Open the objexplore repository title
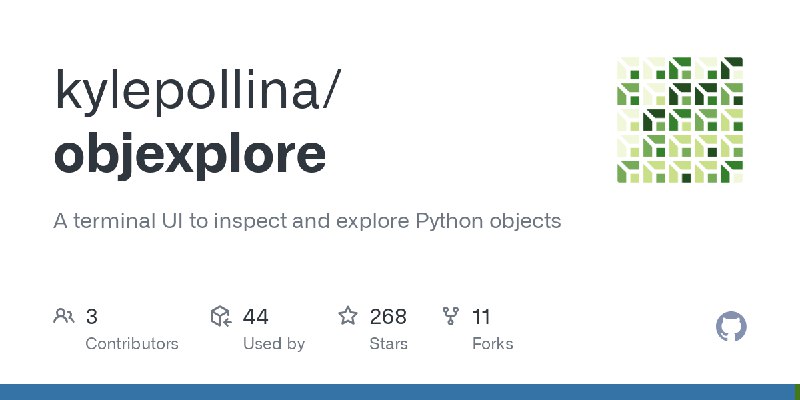The height and width of the screenshot is (400, 800). click(x=190, y=153)
